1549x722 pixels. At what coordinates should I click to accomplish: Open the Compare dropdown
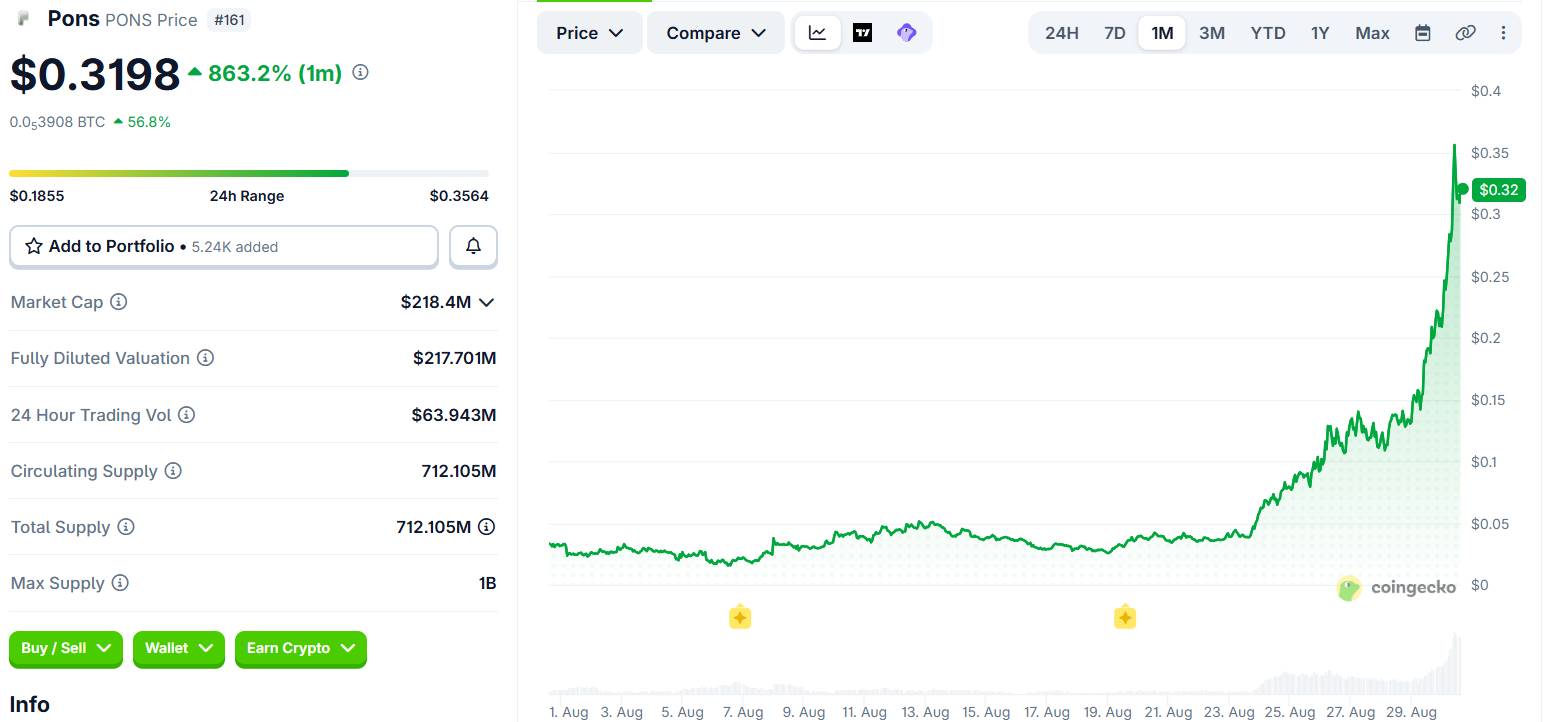click(716, 33)
